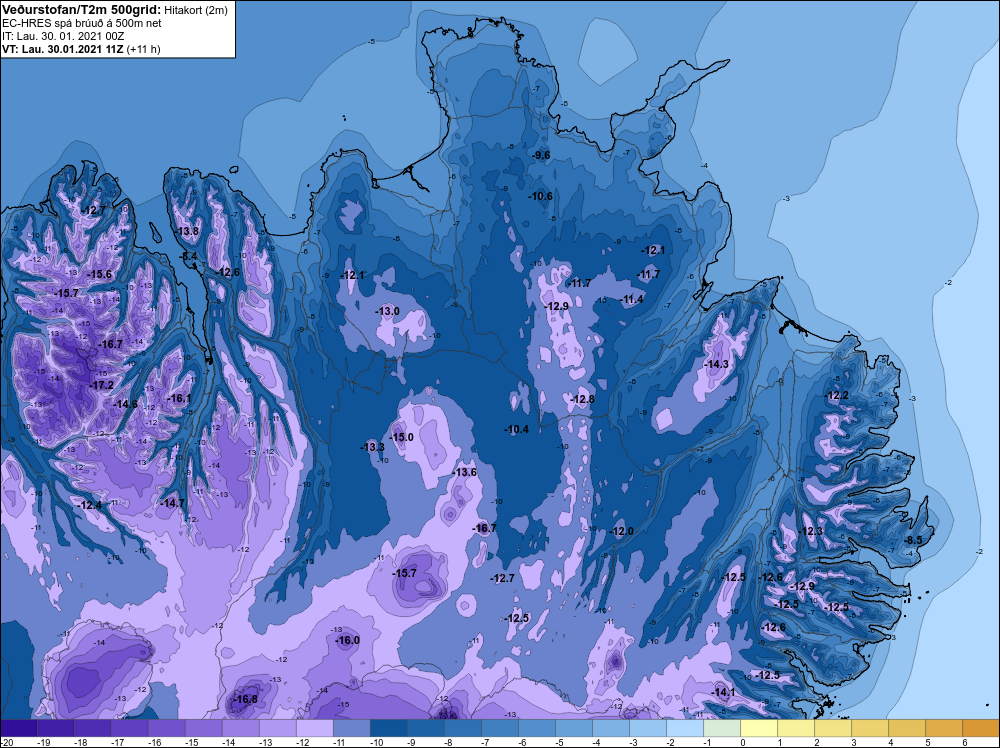The height and width of the screenshot is (748, 1000).
Task: Click the legend swatch between -6 and -5
Action: coord(537,728)
